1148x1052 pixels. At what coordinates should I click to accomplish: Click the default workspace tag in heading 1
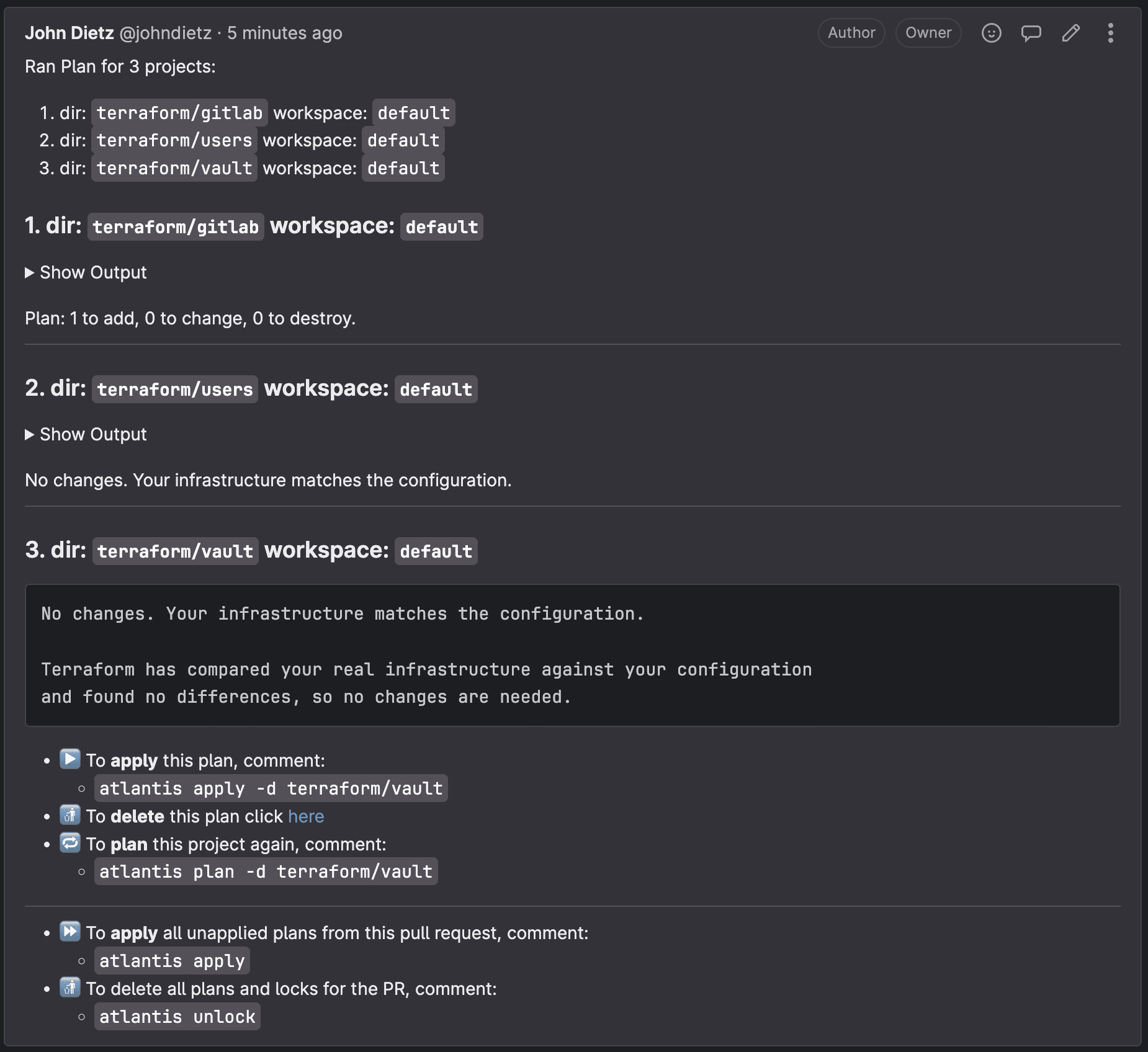pos(442,227)
